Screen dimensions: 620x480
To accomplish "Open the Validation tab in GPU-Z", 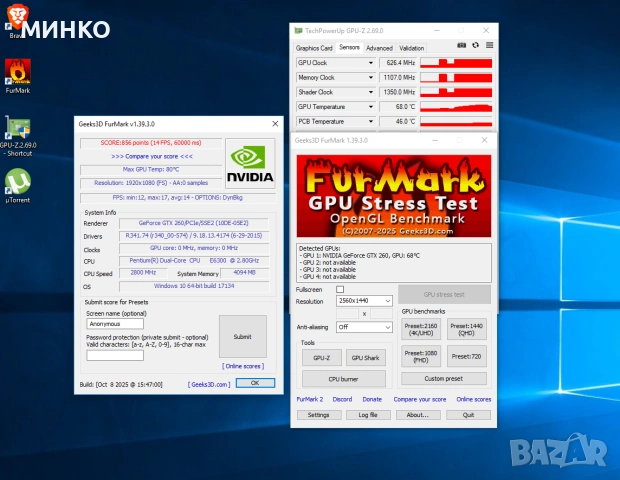I will pyautogui.click(x=411, y=48).
